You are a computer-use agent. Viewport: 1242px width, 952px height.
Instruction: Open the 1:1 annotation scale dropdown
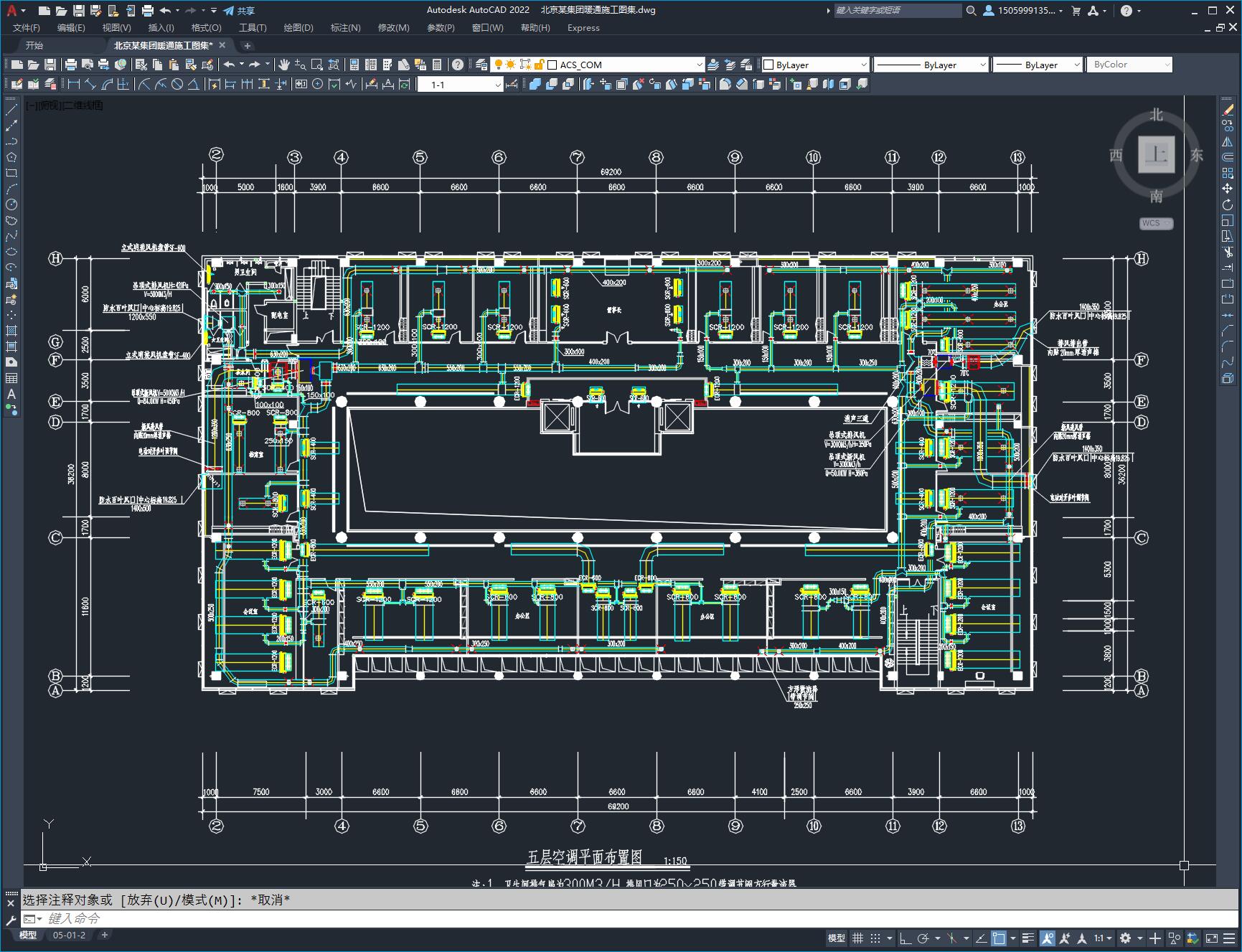click(1103, 938)
